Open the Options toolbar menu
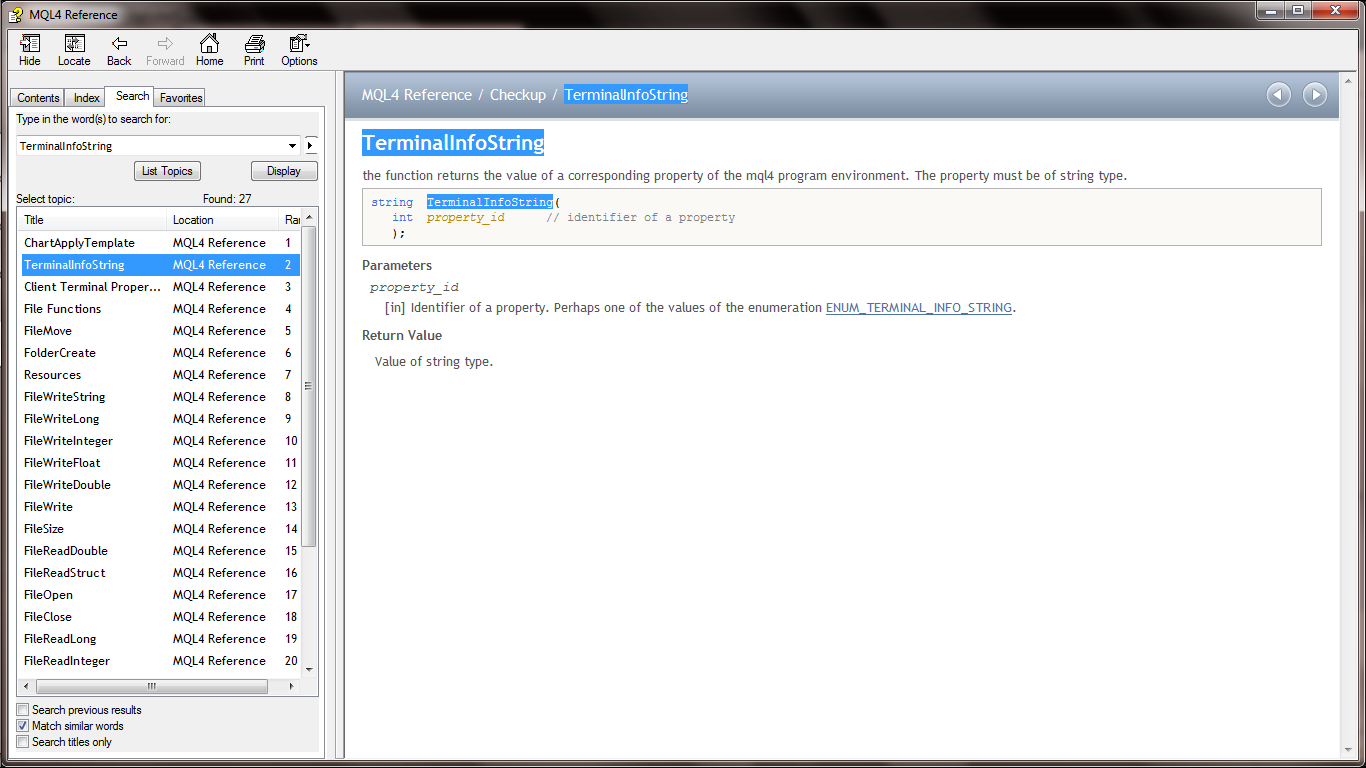1366x768 pixels. [x=299, y=50]
